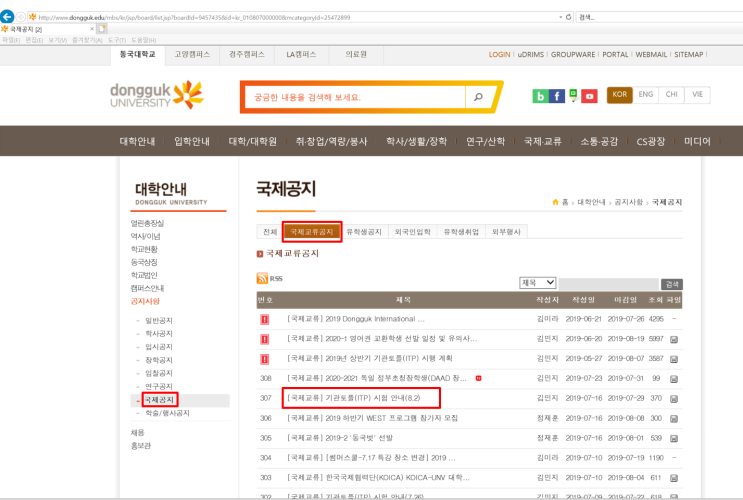Open the 기관토플(ITP) 시험 안내(8.2) post
Screen dimensions: 743x500
coord(353,398)
